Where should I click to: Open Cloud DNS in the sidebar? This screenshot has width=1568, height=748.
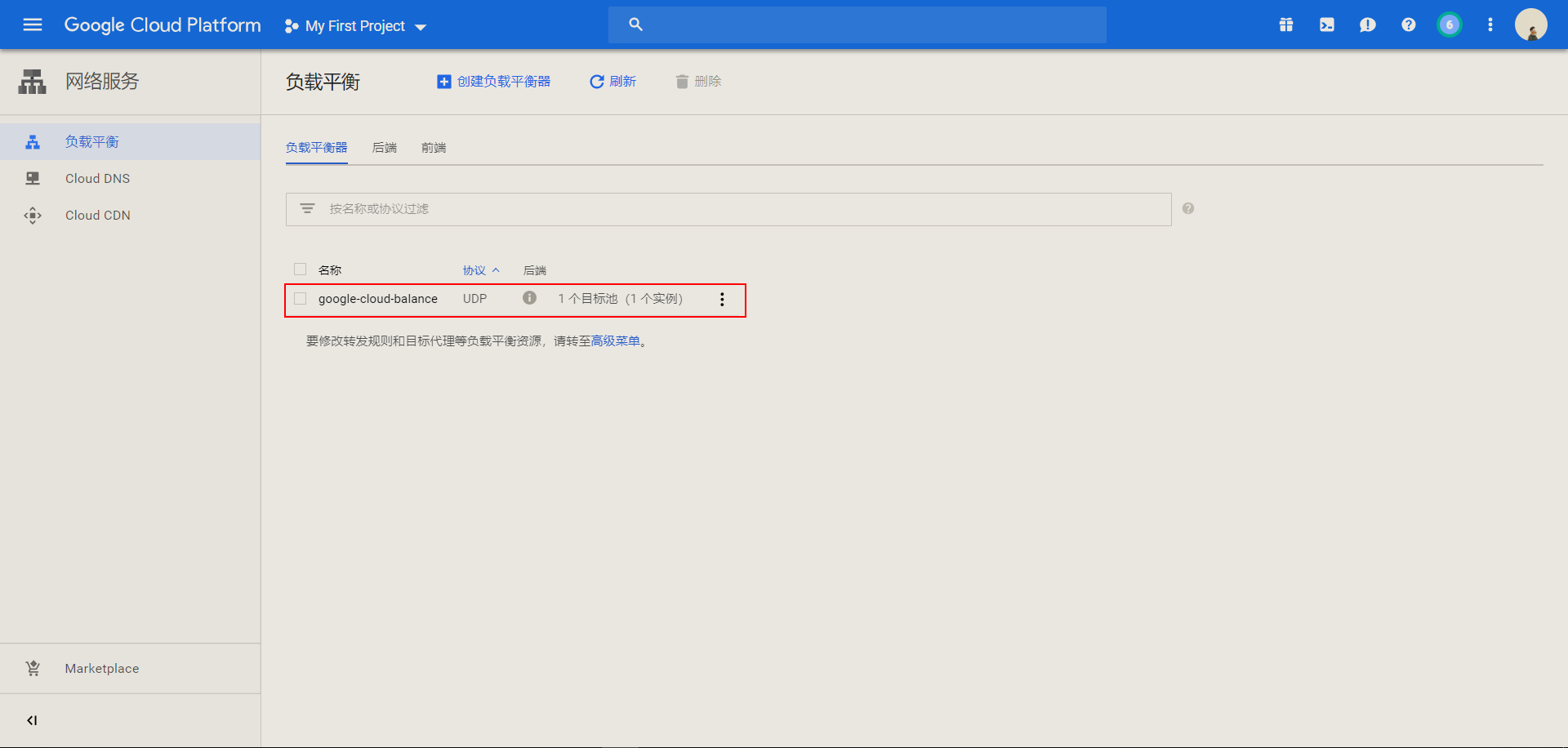pyautogui.click(x=131, y=178)
